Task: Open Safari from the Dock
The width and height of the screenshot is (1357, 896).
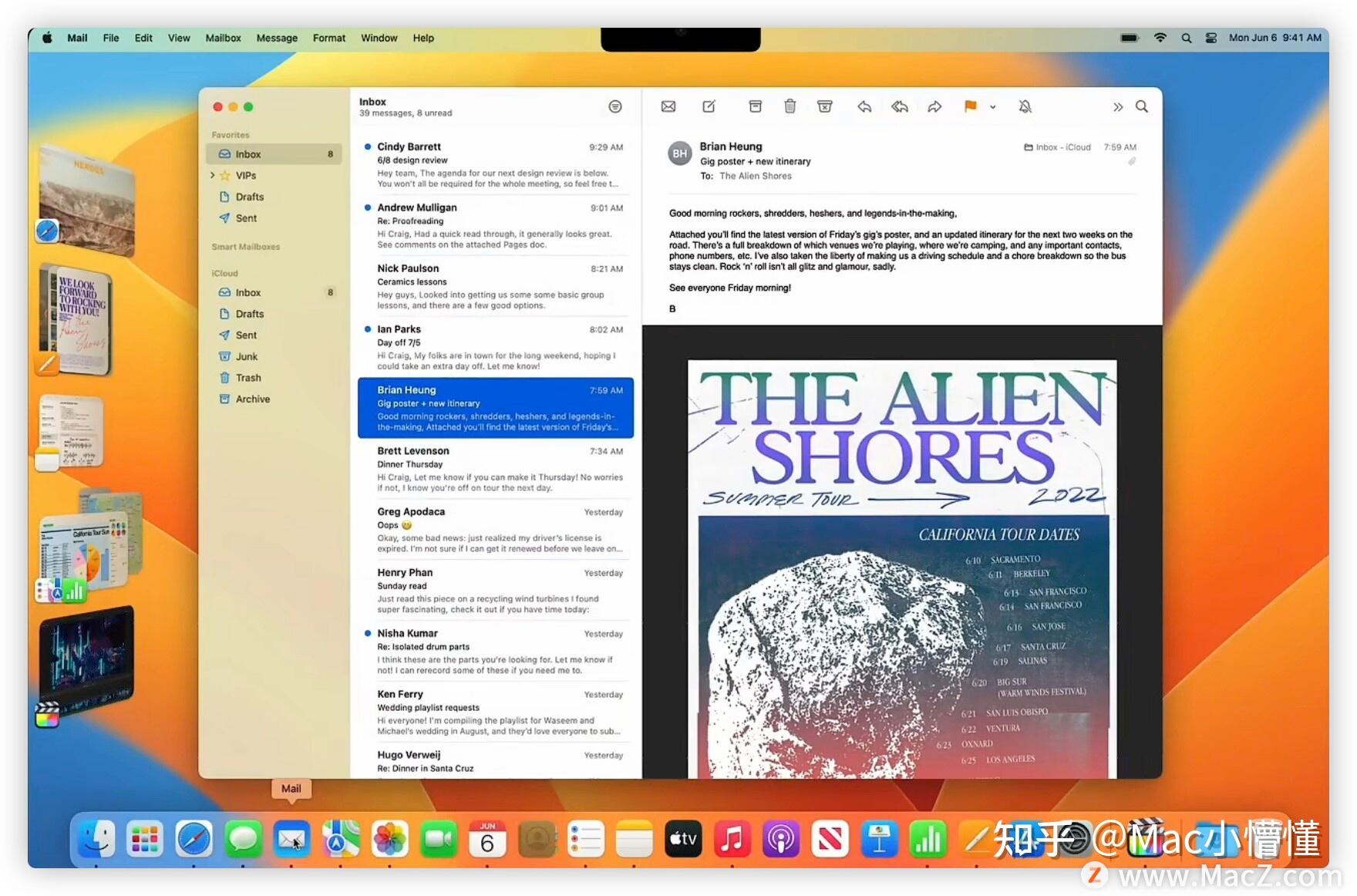Action: point(194,839)
